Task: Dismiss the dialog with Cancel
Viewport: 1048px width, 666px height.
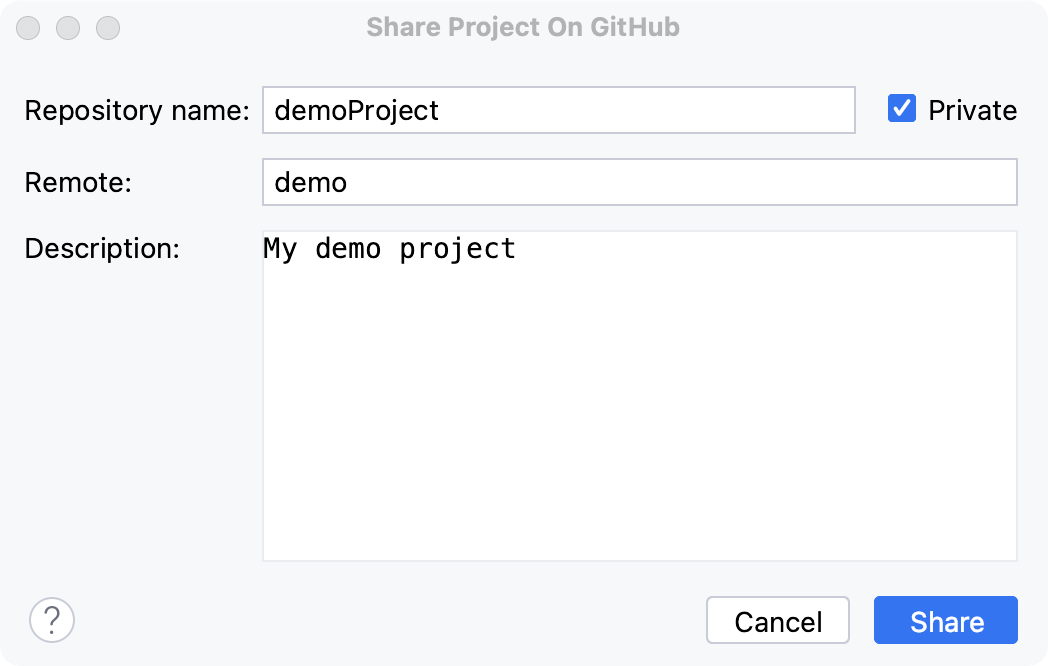Action: click(x=778, y=620)
